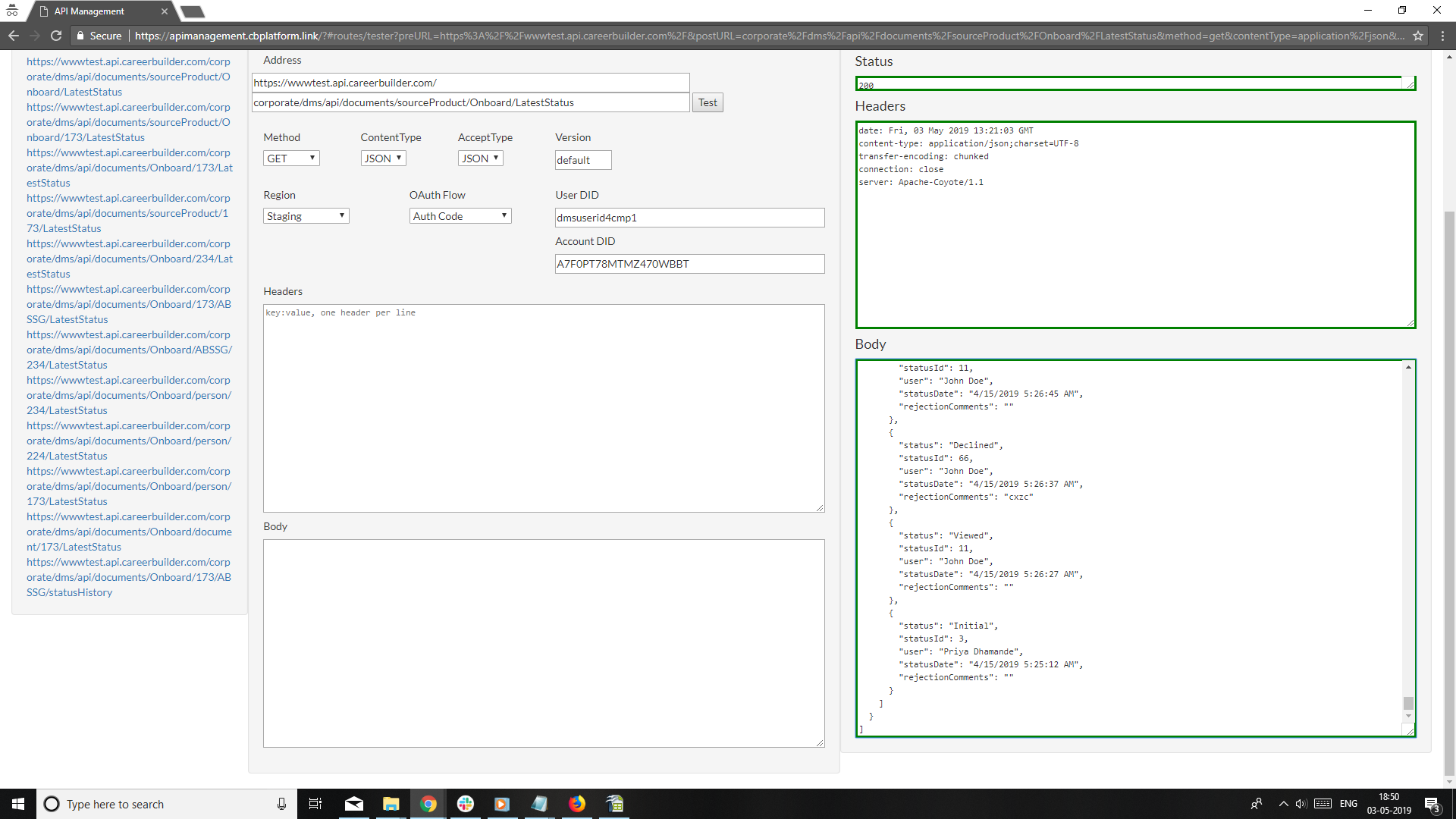
Task: Open the AcceptType JSON dropdown
Action: (x=481, y=158)
